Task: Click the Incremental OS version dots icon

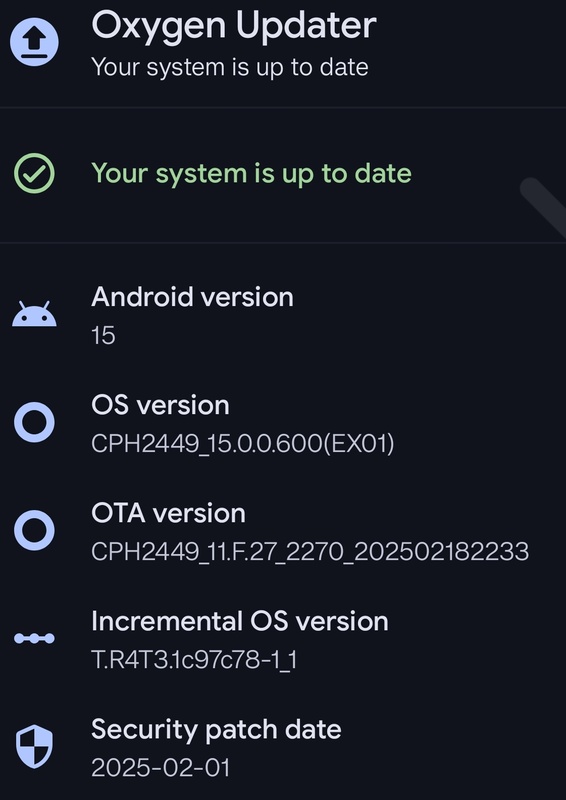Action: [34, 638]
